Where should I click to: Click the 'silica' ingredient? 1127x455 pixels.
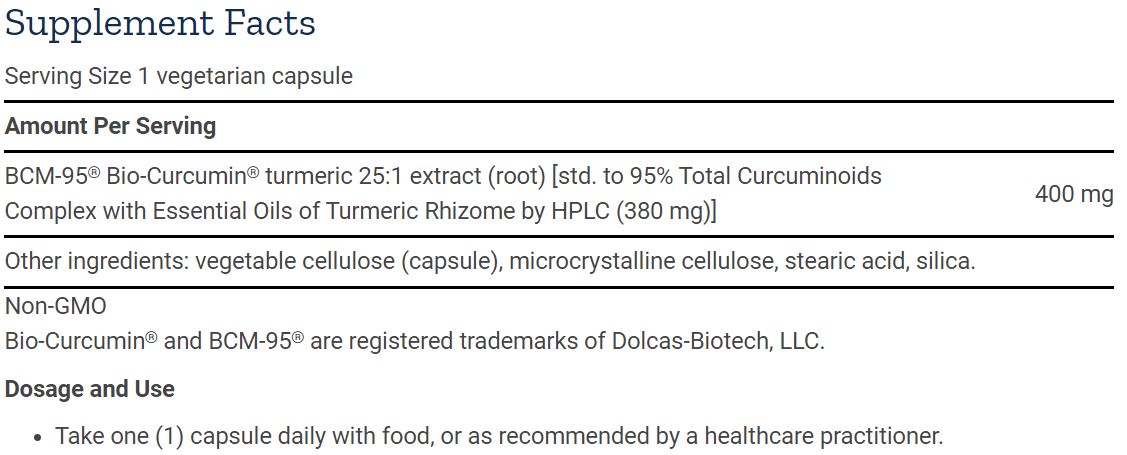(942, 262)
